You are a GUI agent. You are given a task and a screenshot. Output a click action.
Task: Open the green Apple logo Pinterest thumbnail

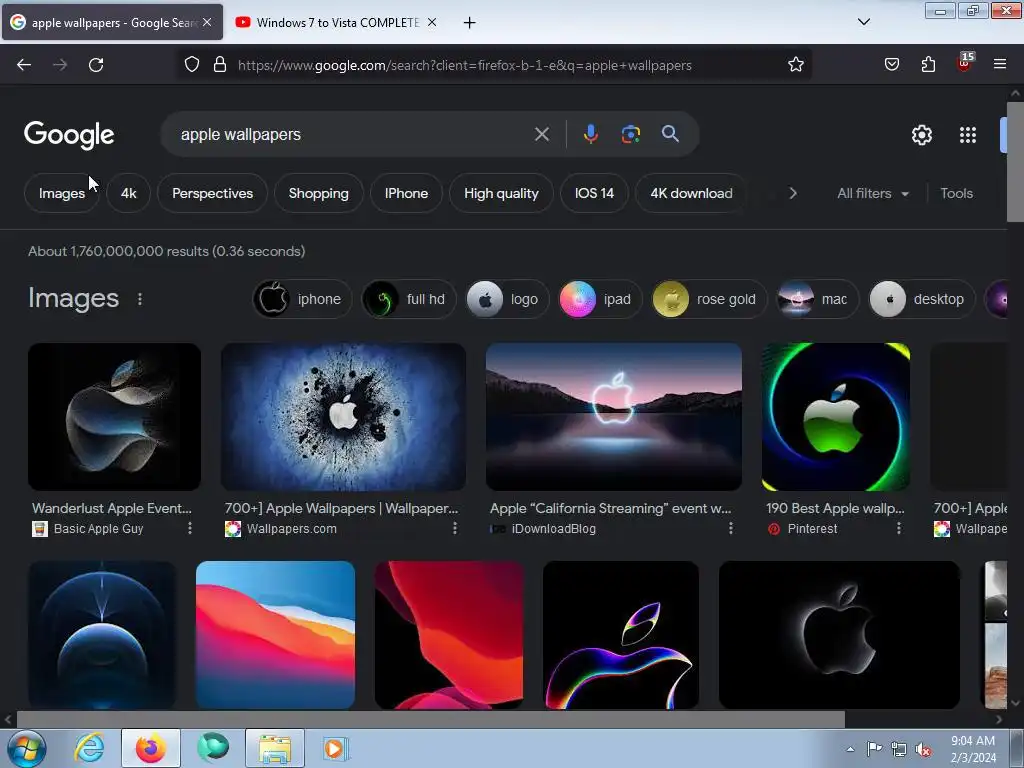click(x=835, y=417)
